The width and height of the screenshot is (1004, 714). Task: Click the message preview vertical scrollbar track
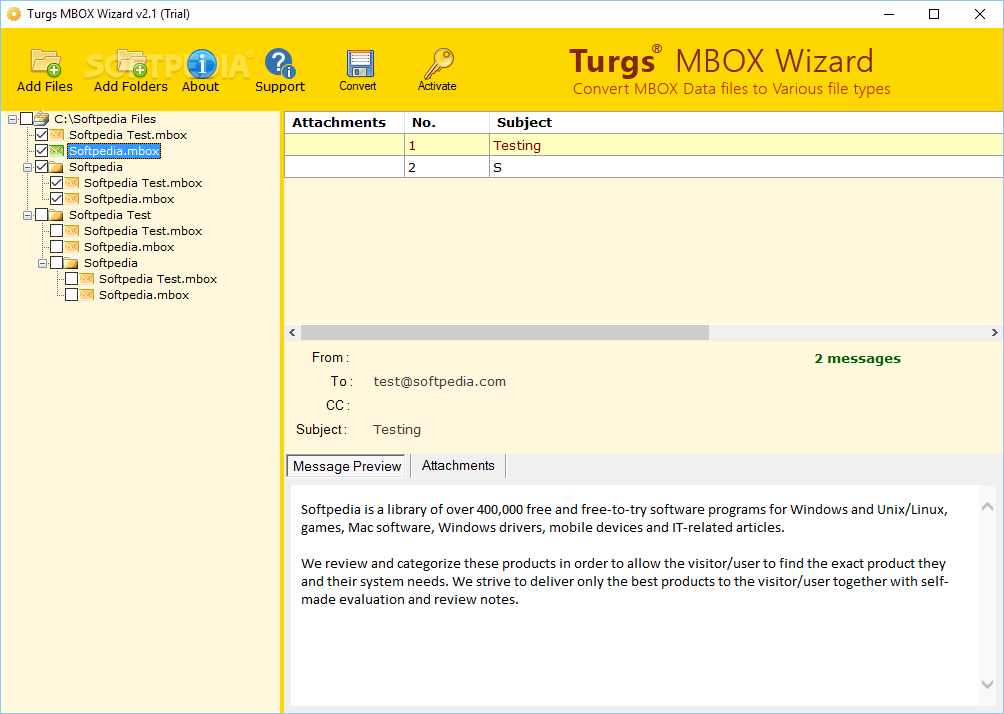pos(987,596)
